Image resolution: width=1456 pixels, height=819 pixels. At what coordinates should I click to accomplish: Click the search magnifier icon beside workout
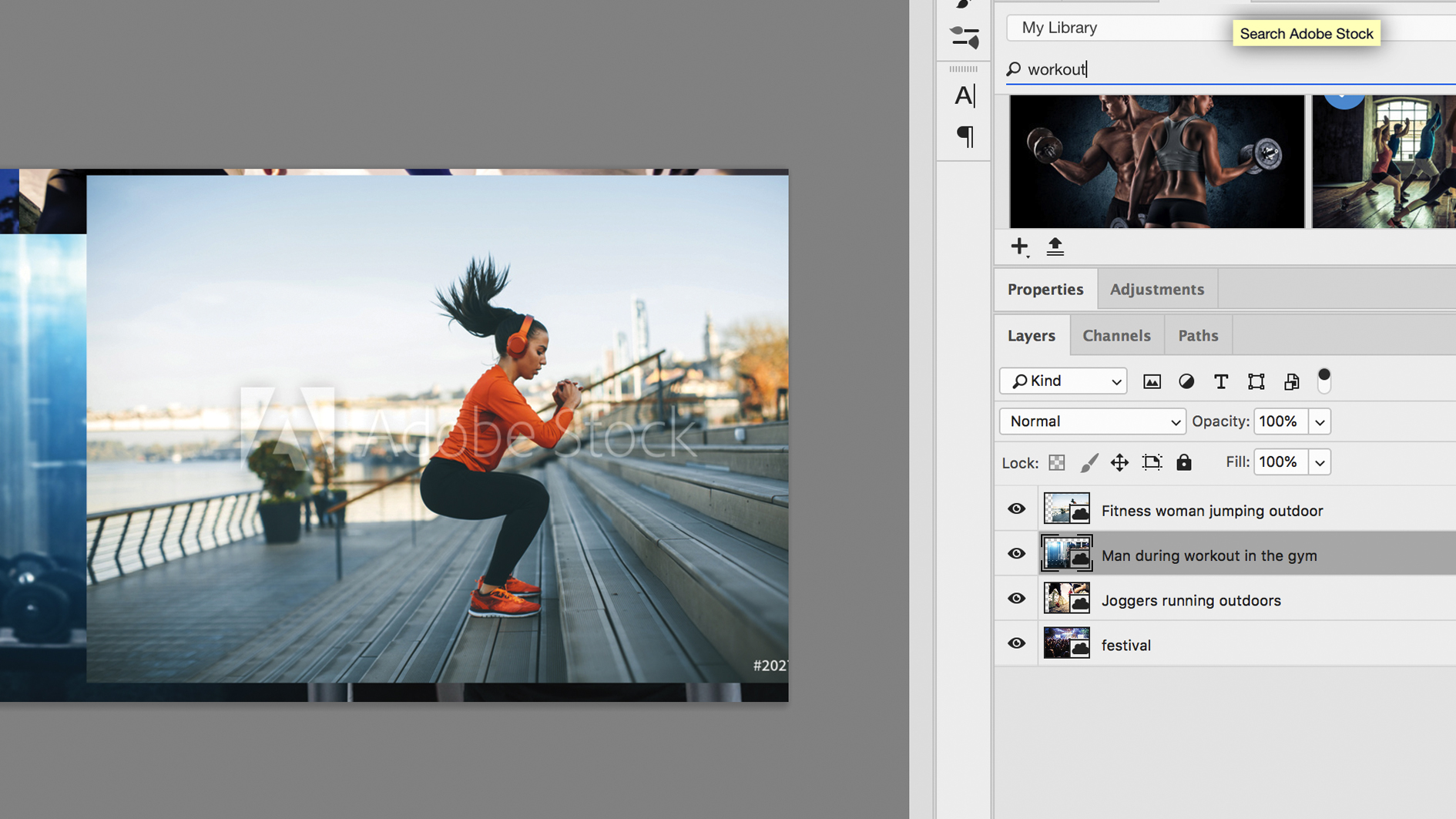click(1014, 69)
